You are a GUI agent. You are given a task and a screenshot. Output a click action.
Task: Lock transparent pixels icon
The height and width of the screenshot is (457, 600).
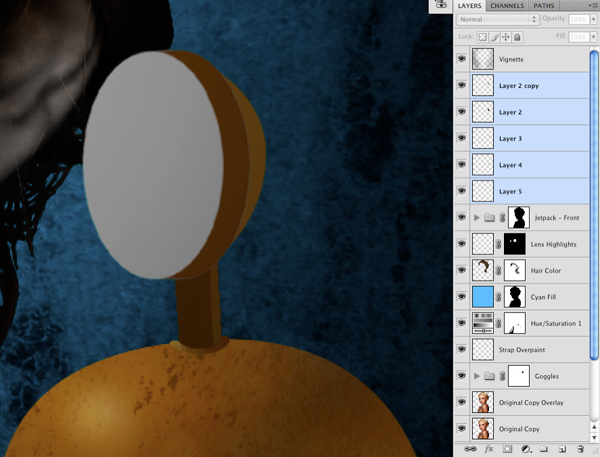tap(483, 37)
